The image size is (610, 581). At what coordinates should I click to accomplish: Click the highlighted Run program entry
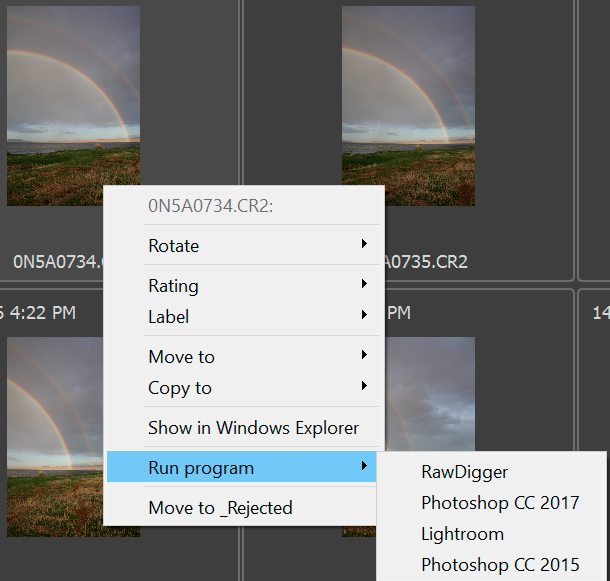[x=201, y=468]
